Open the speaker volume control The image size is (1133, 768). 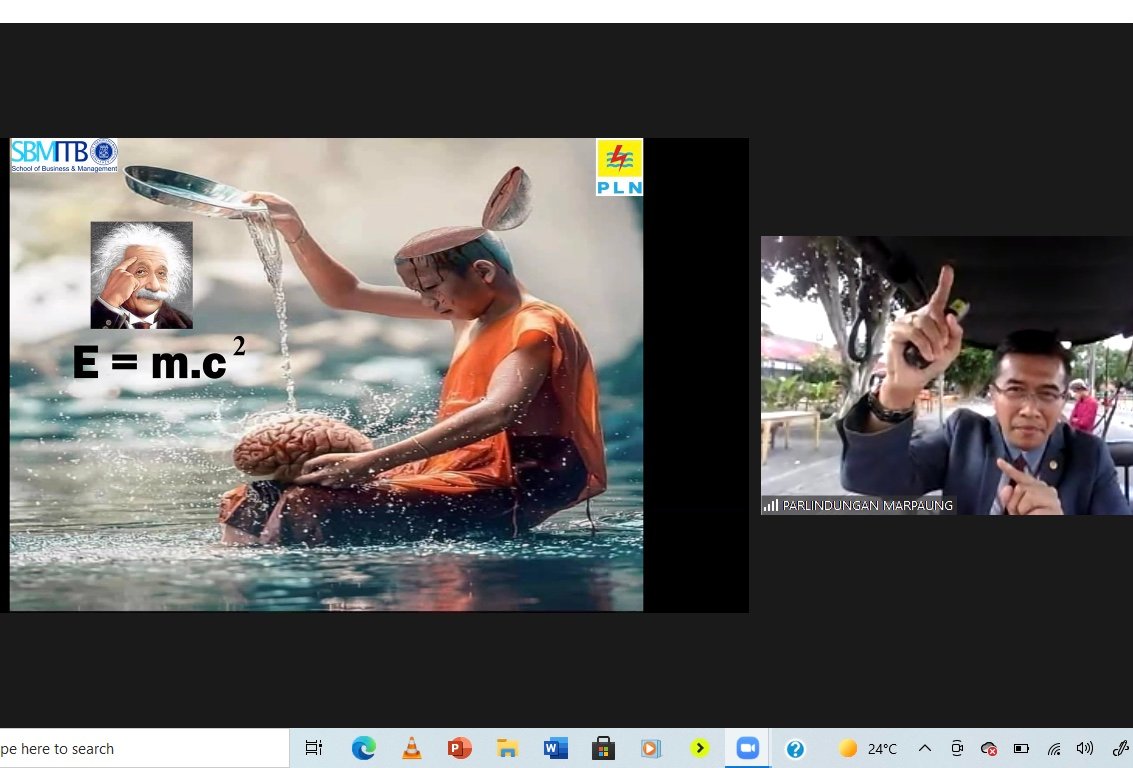(1085, 748)
